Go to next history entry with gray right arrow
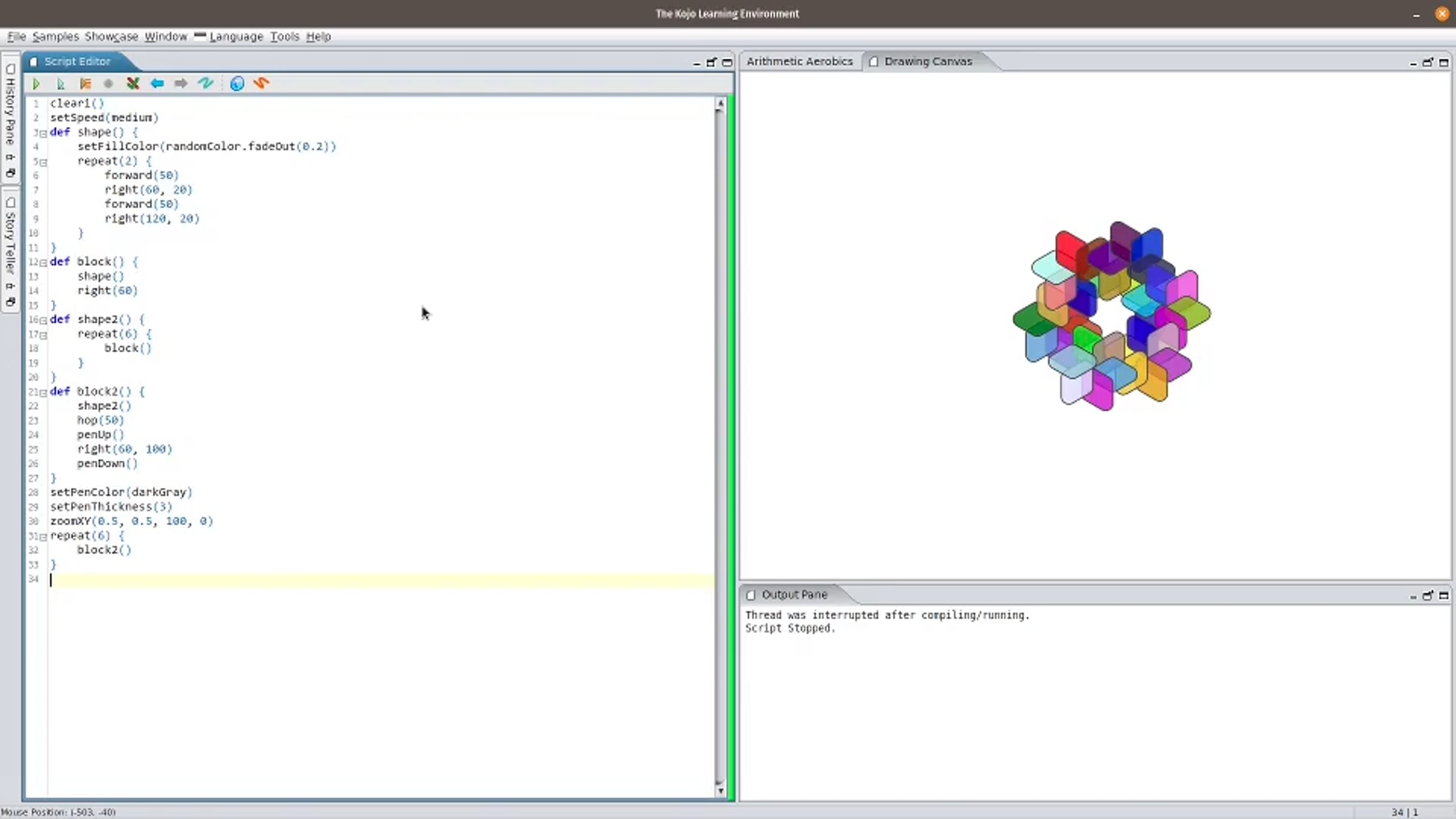Image resolution: width=1456 pixels, height=819 pixels. (x=181, y=84)
